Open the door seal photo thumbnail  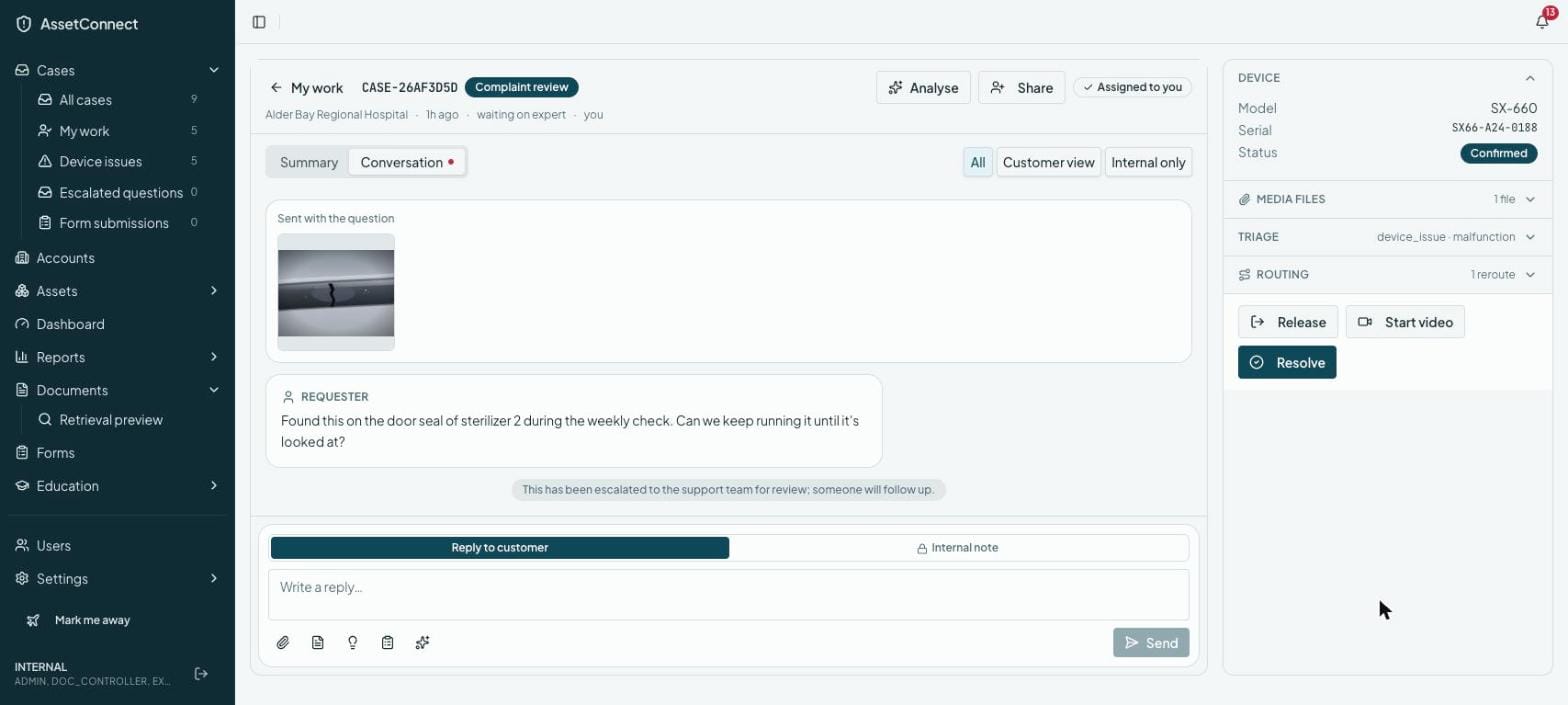[x=336, y=293]
